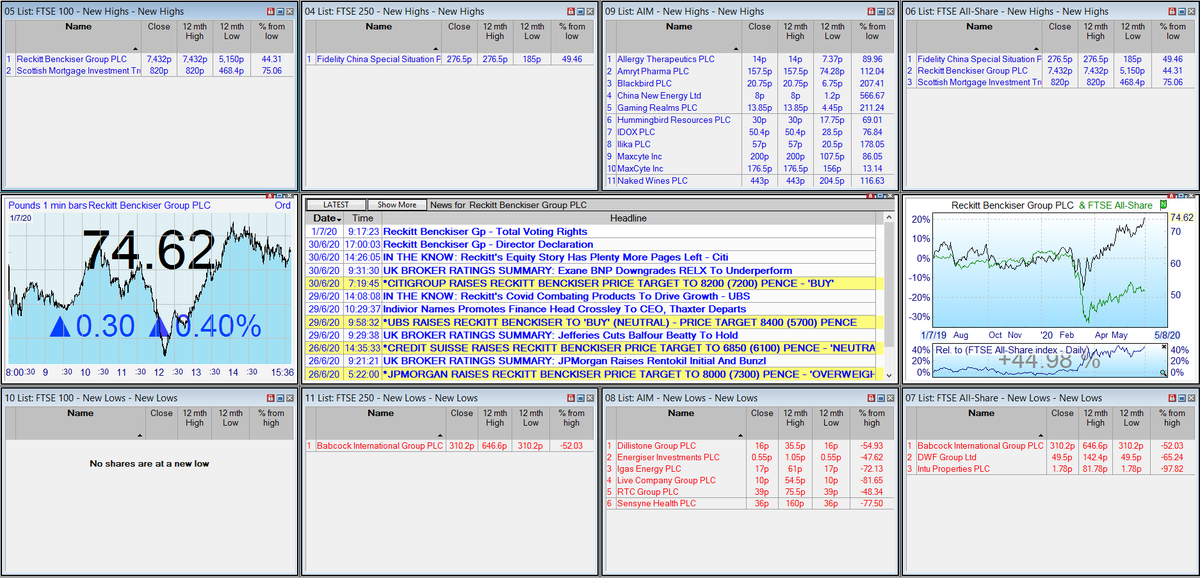Sort by Name arrow in FTSE All-Share New Lows

pyautogui.click(x=1040, y=435)
